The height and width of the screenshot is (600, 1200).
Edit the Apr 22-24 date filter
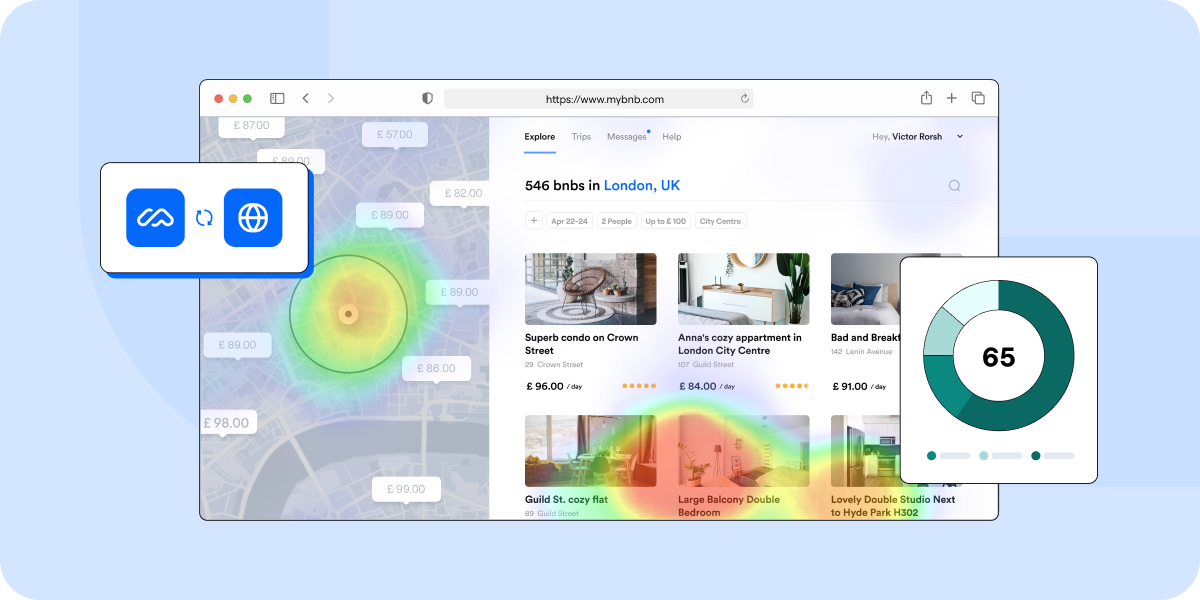click(x=569, y=221)
